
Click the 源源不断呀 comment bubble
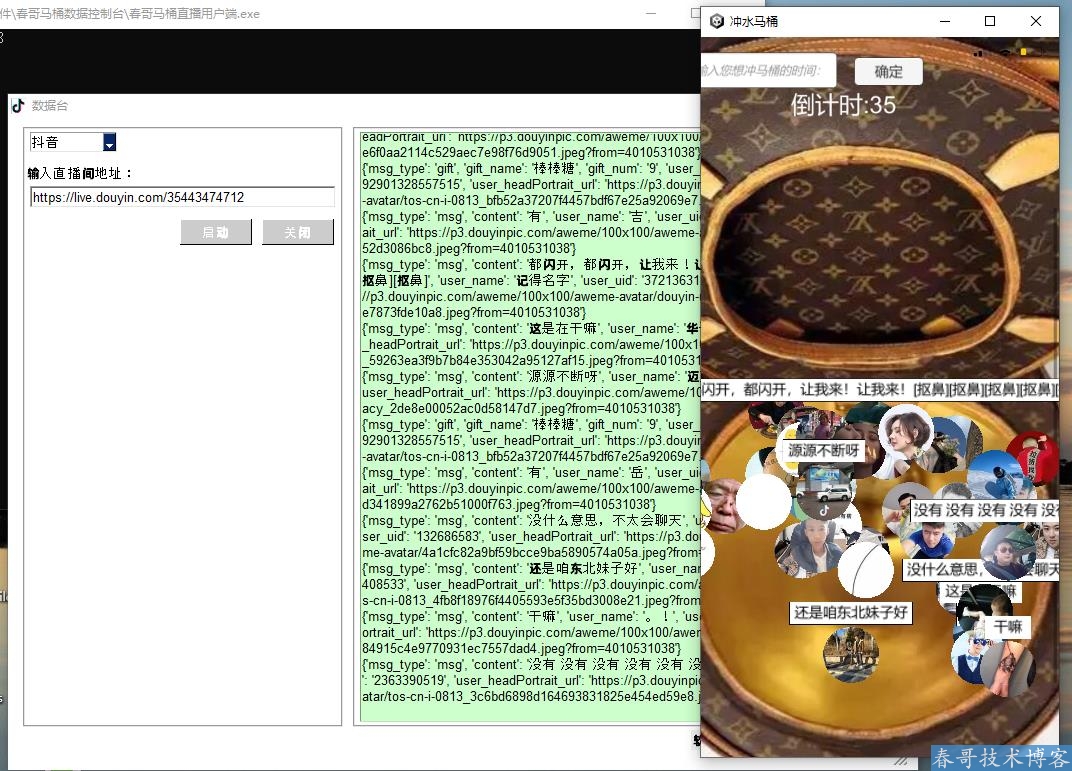823,450
